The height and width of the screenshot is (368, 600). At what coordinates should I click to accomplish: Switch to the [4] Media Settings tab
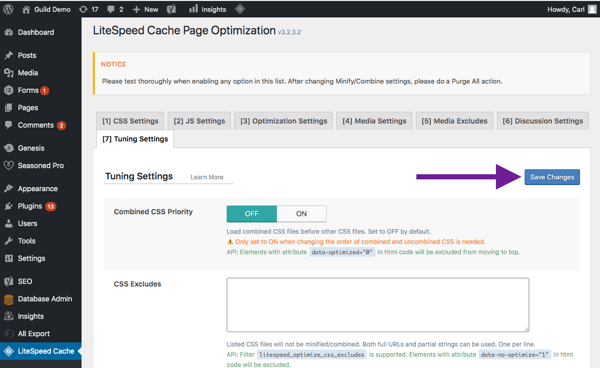374,121
